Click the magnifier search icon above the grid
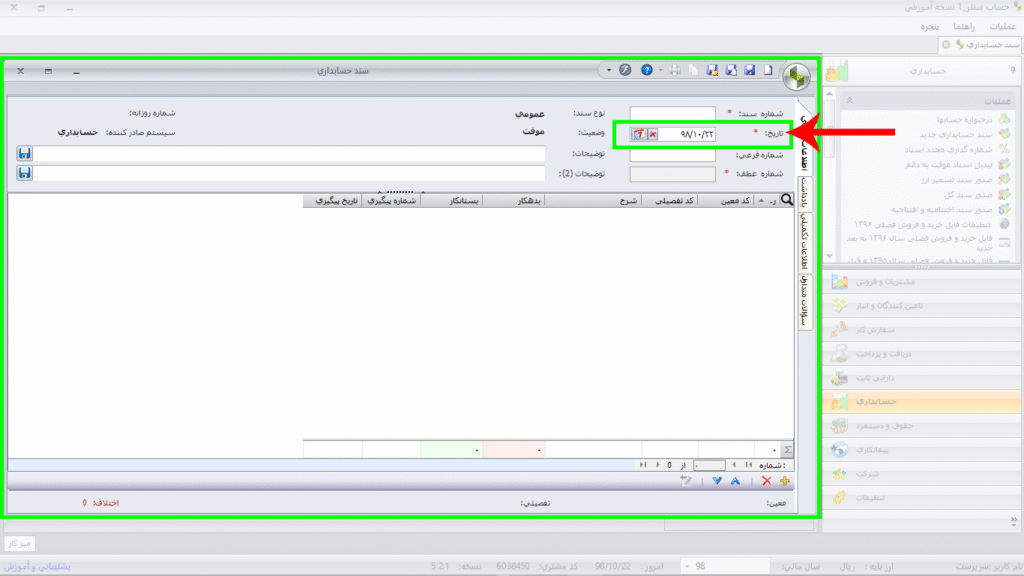Screen dimensions: 1024x576 tap(787, 200)
